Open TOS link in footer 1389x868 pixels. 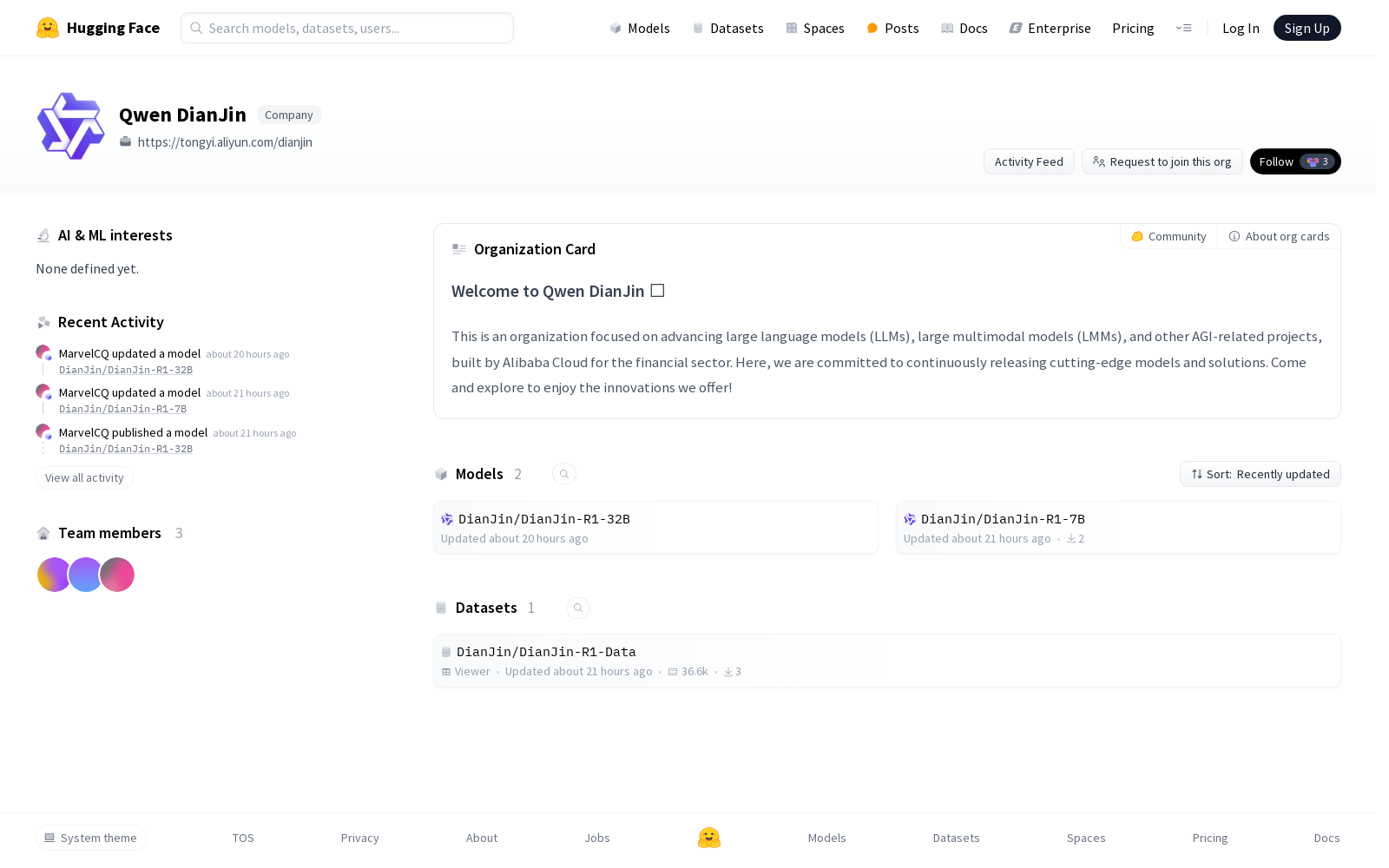coord(243,838)
